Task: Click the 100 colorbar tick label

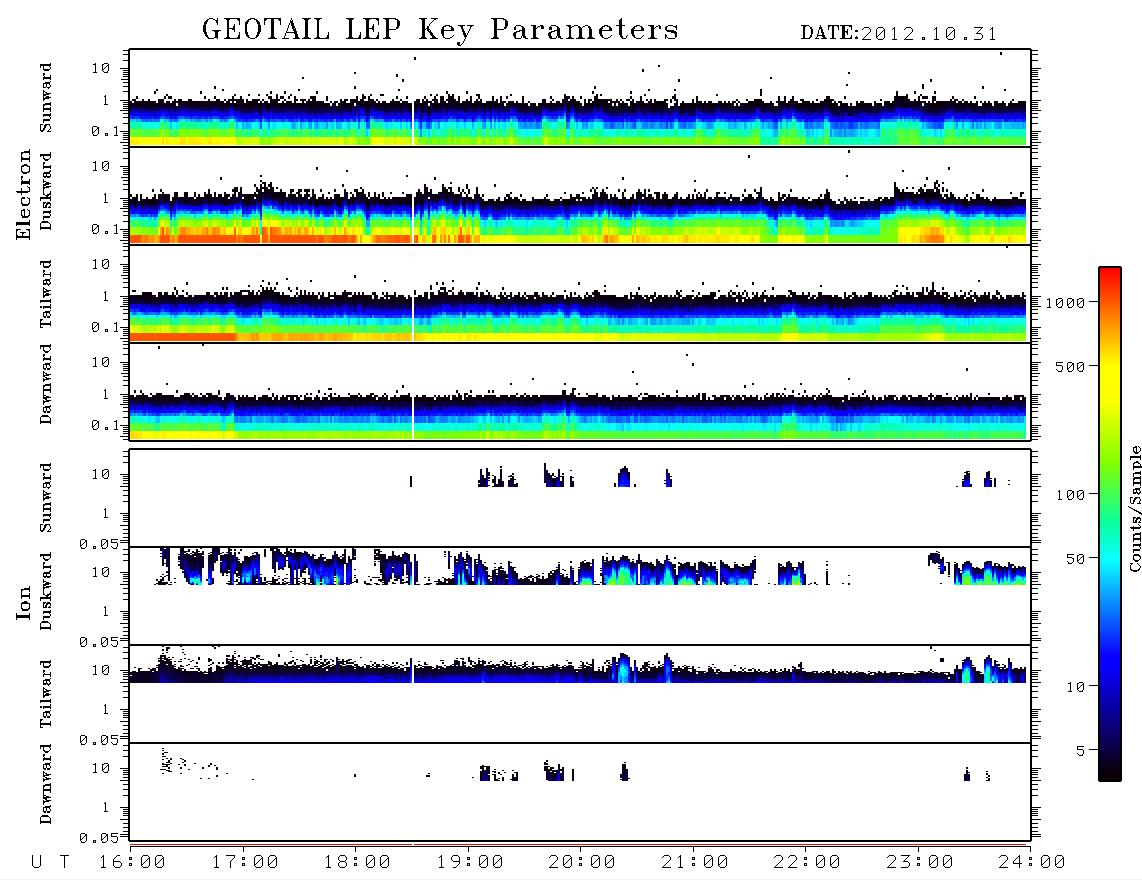Action: pyautogui.click(x=1071, y=495)
